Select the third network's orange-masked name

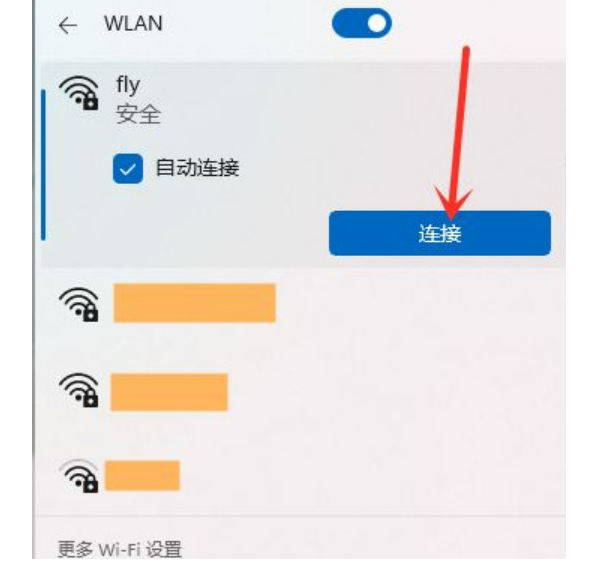pos(169,392)
